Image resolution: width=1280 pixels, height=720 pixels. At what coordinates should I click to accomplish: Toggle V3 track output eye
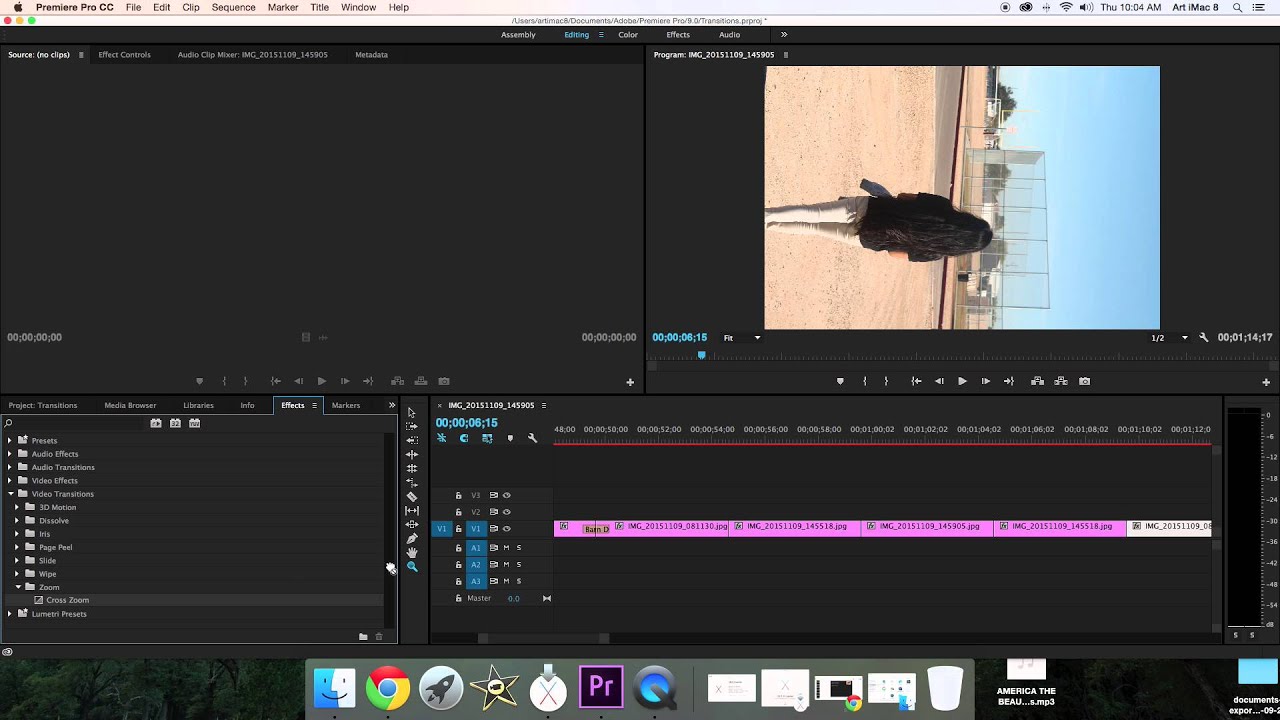[x=506, y=495]
